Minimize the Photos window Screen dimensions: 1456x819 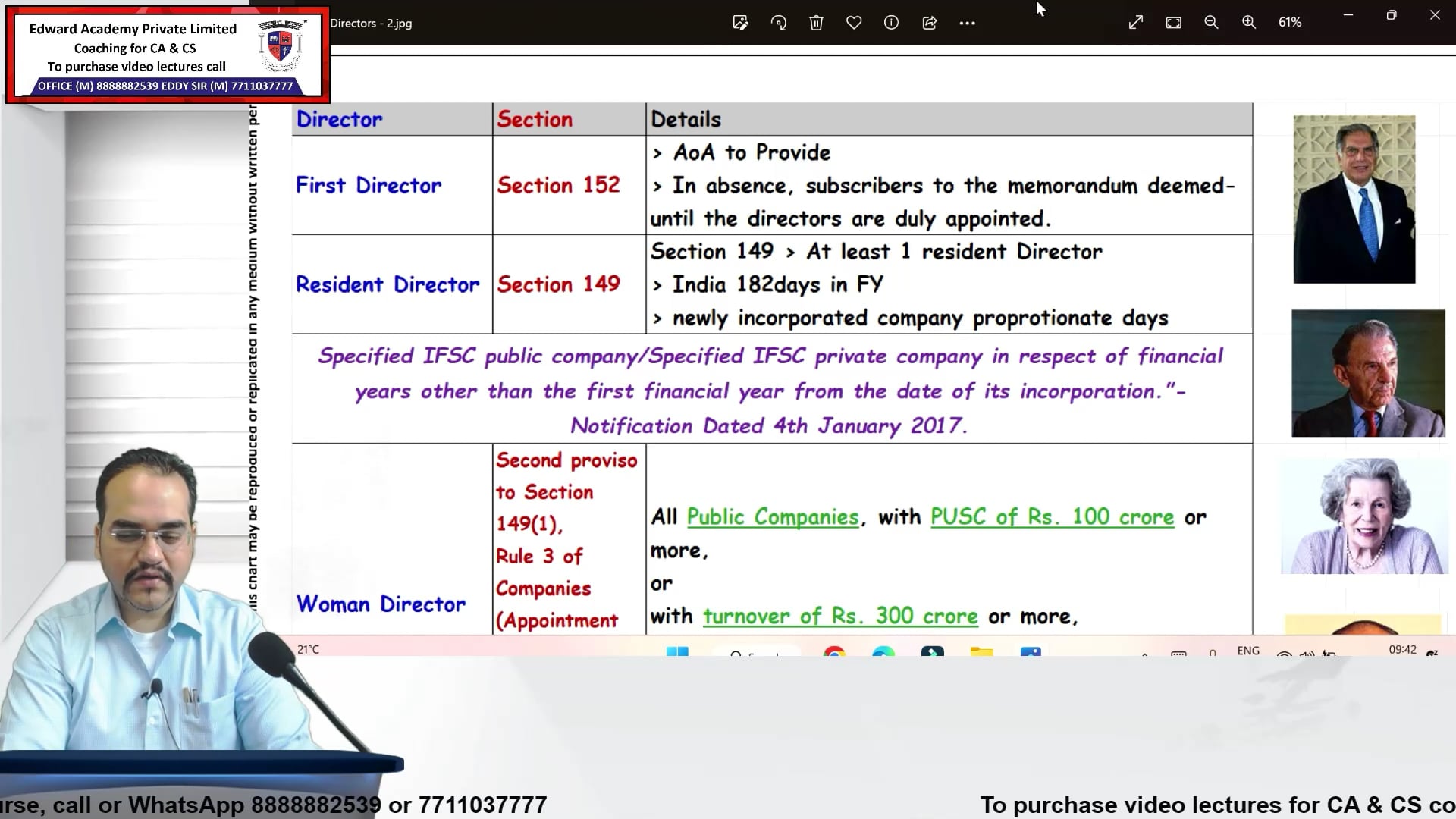[x=1348, y=15]
